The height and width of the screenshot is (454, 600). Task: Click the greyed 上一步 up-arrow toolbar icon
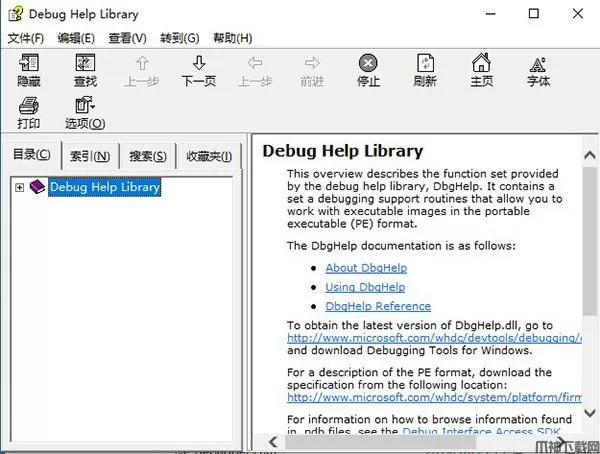(142, 70)
